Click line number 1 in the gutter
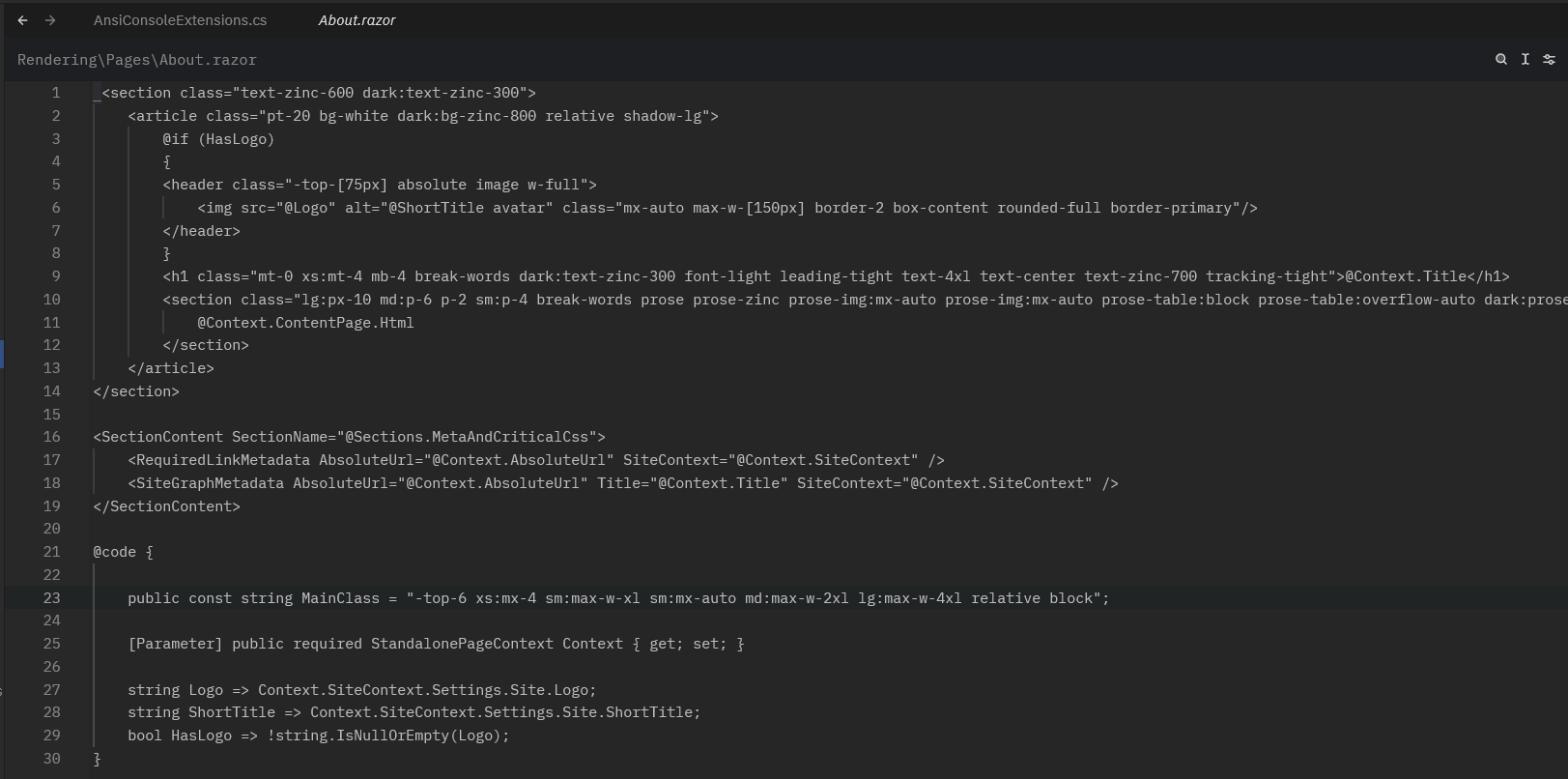 56,93
